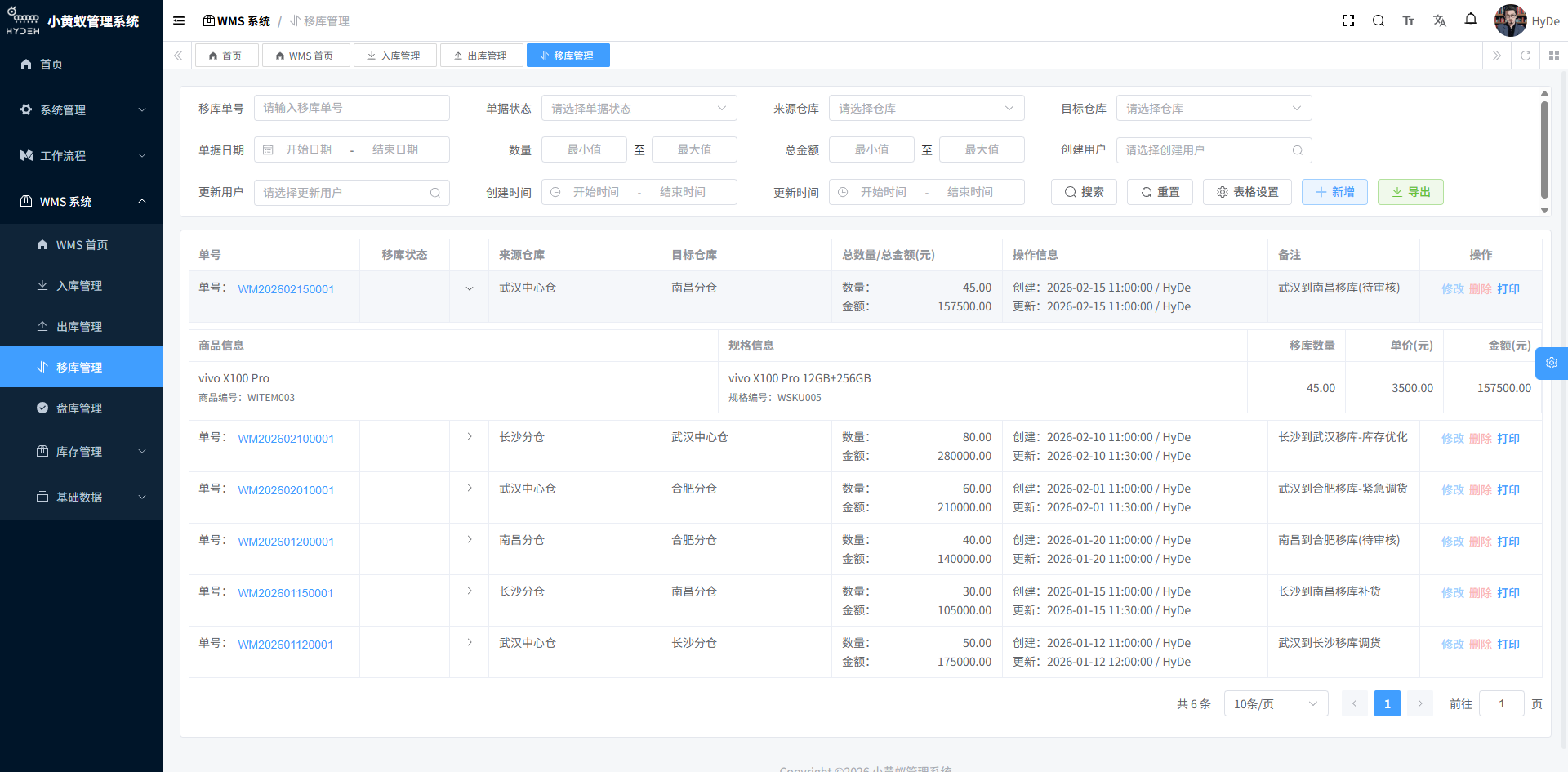
Task: Switch to the 首页 tab
Action: click(x=226, y=56)
